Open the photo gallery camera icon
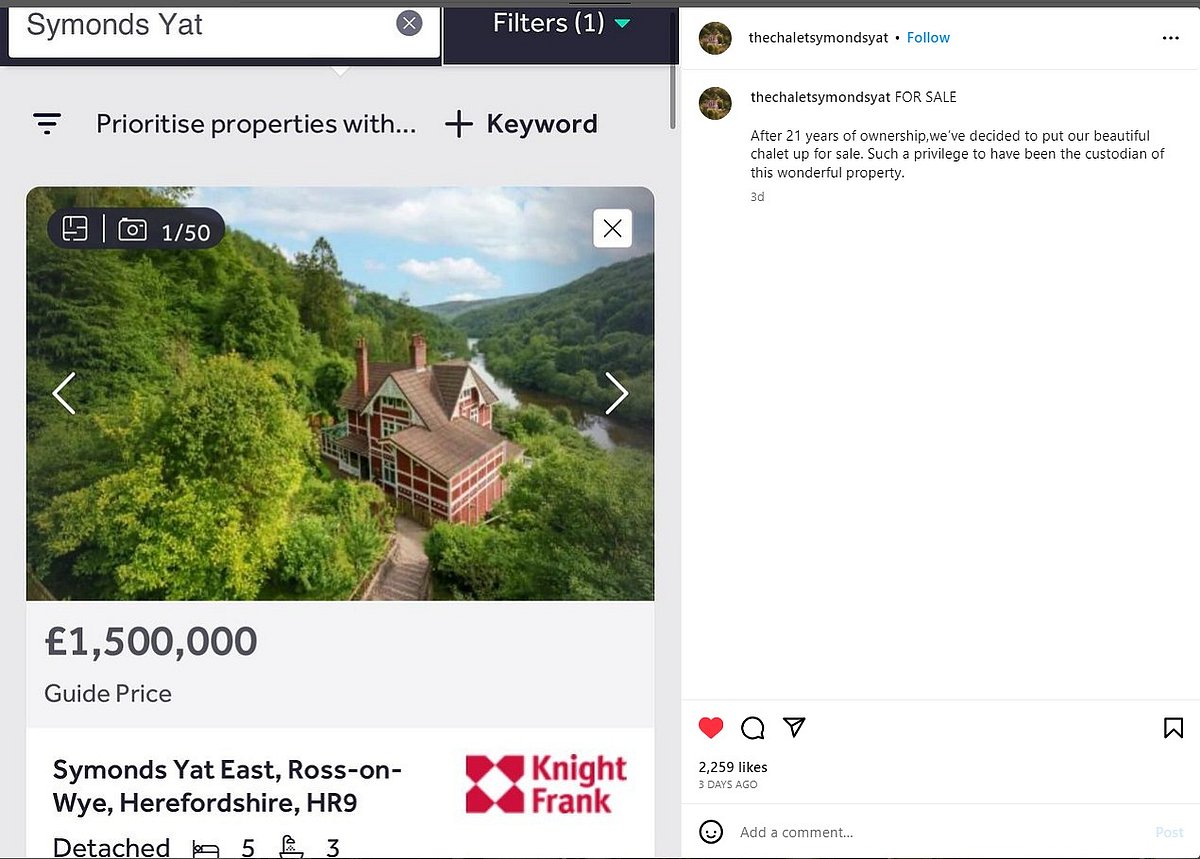 pyautogui.click(x=133, y=231)
